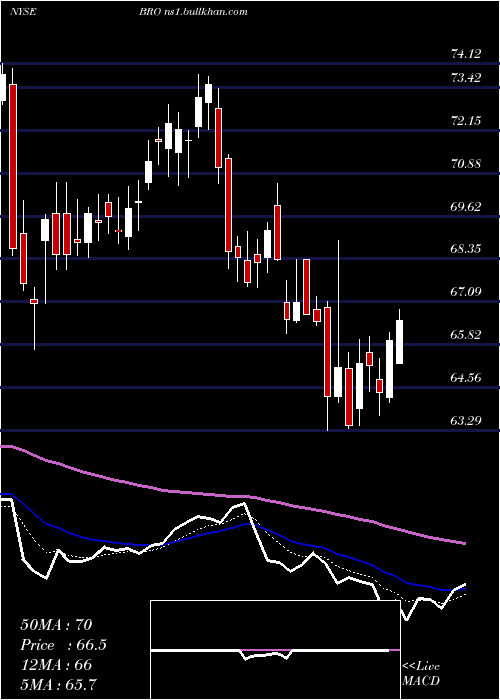Screen dimensions: 500x700
Task: Click the 67.09 price level label
Action: tap(466, 292)
